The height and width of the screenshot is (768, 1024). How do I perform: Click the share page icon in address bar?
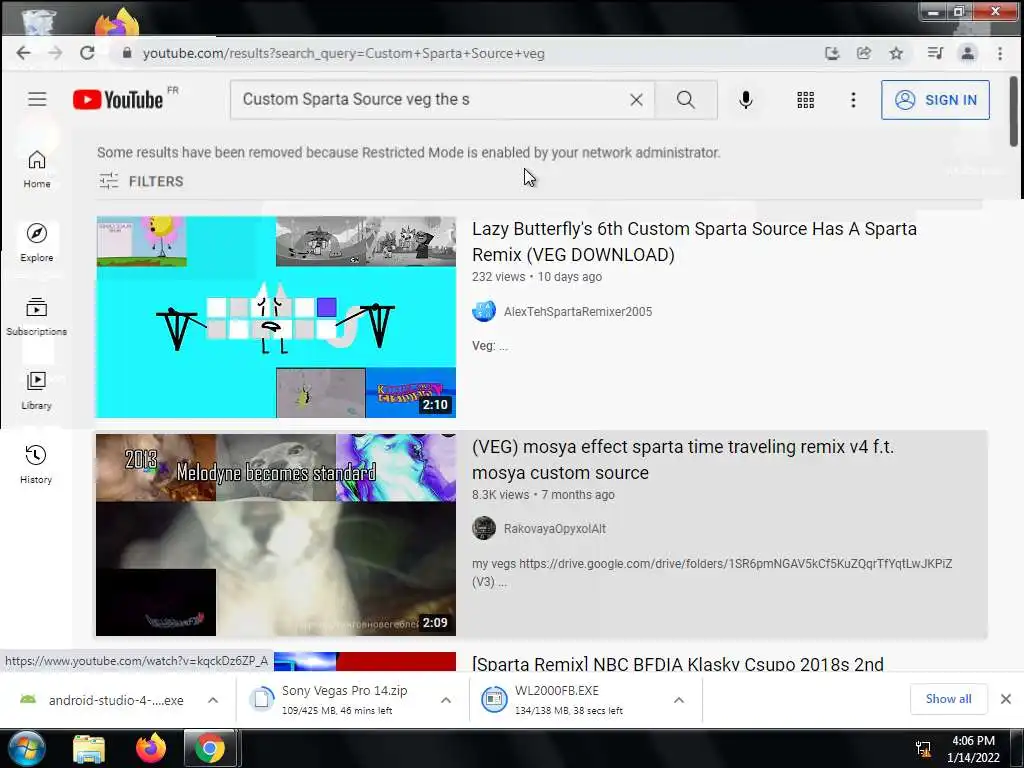tap(864, 54)
